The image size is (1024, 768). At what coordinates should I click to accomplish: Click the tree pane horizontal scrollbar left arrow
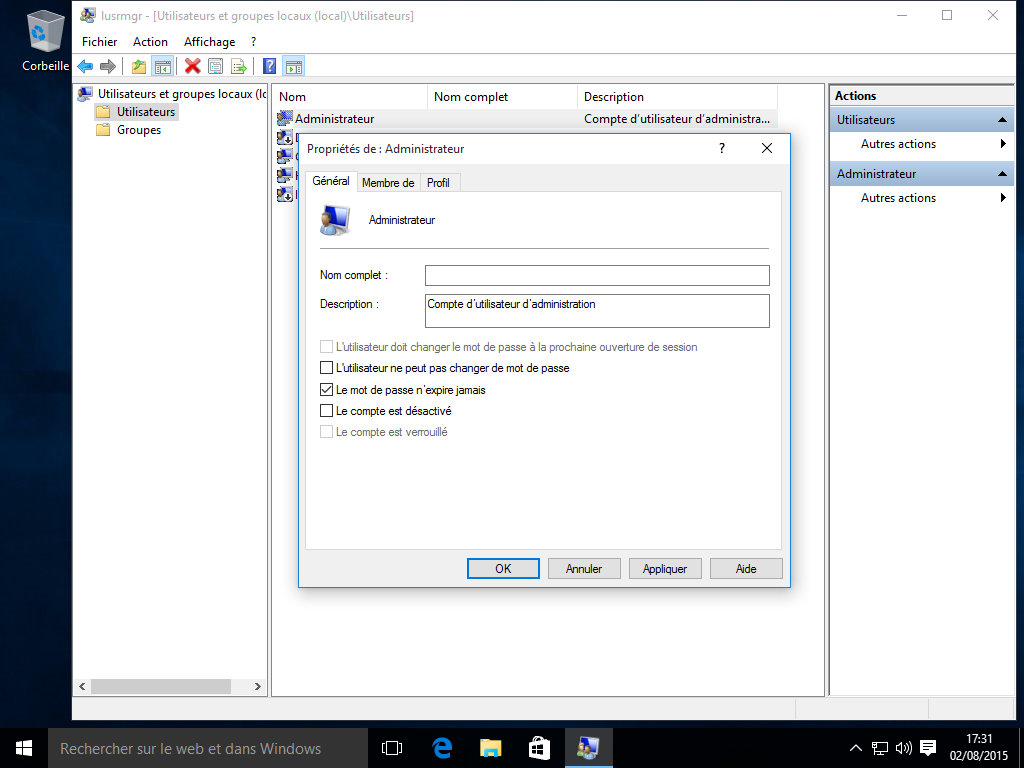[82, 686]
